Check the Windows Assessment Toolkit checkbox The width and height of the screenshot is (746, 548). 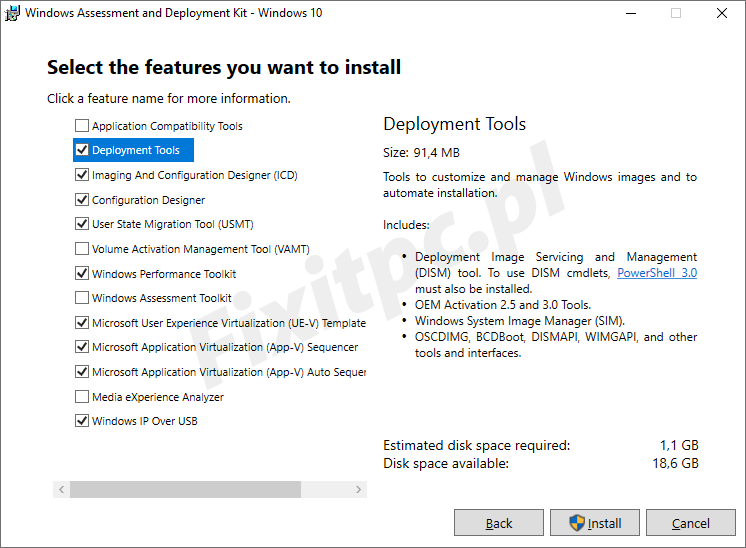coord(82,297)
